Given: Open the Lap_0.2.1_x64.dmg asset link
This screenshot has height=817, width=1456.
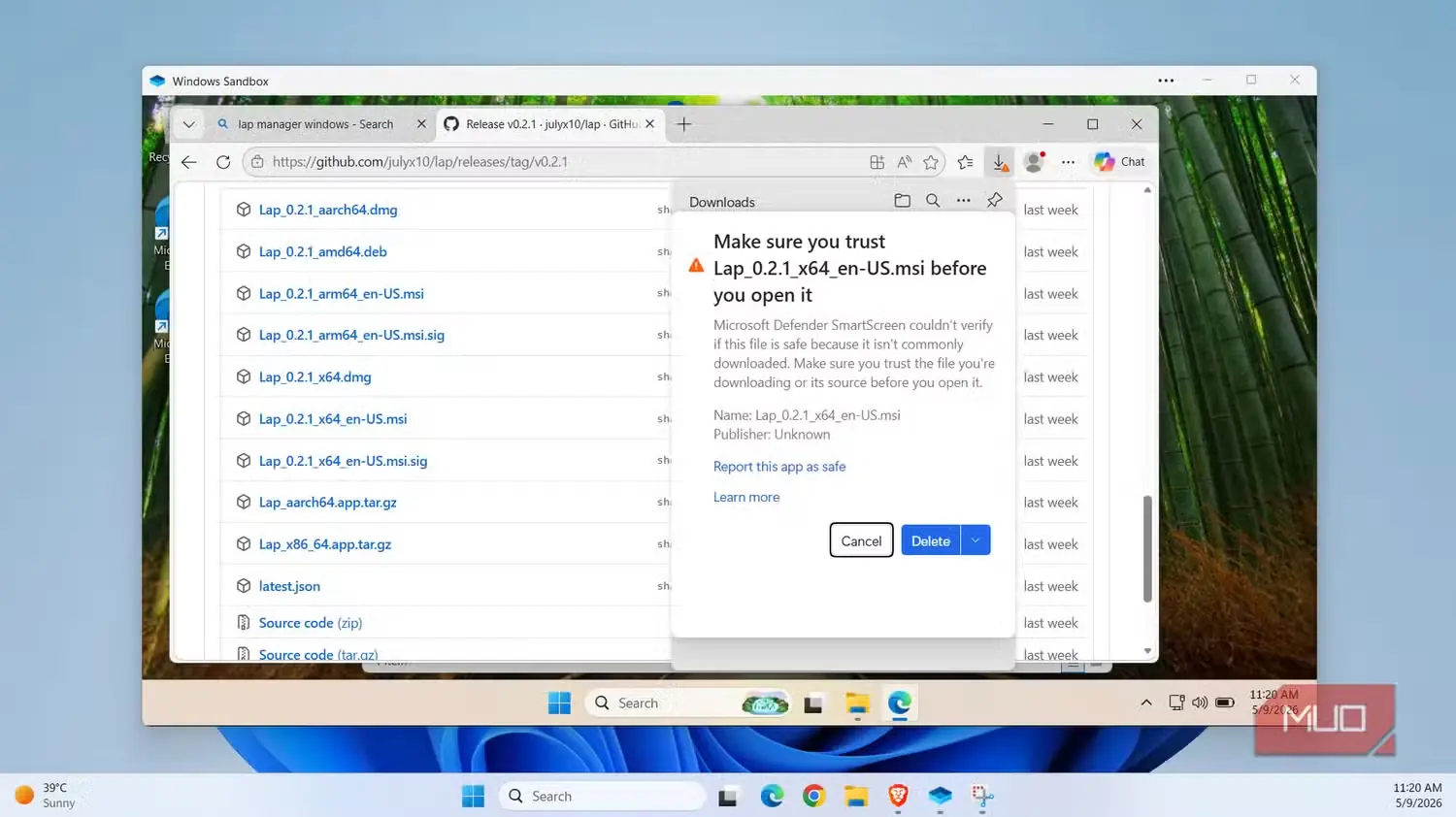Looking at the screenshot, I should [314, 376].
